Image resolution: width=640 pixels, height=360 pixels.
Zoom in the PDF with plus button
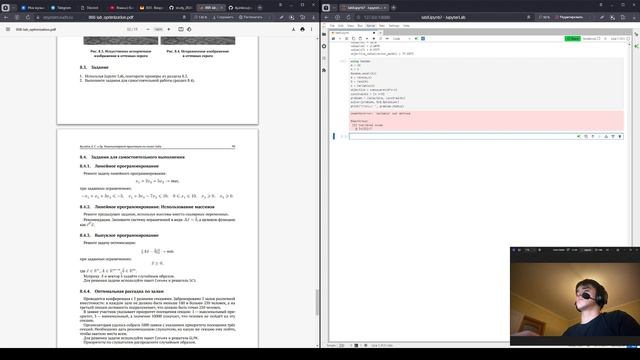tap(169, 29)
